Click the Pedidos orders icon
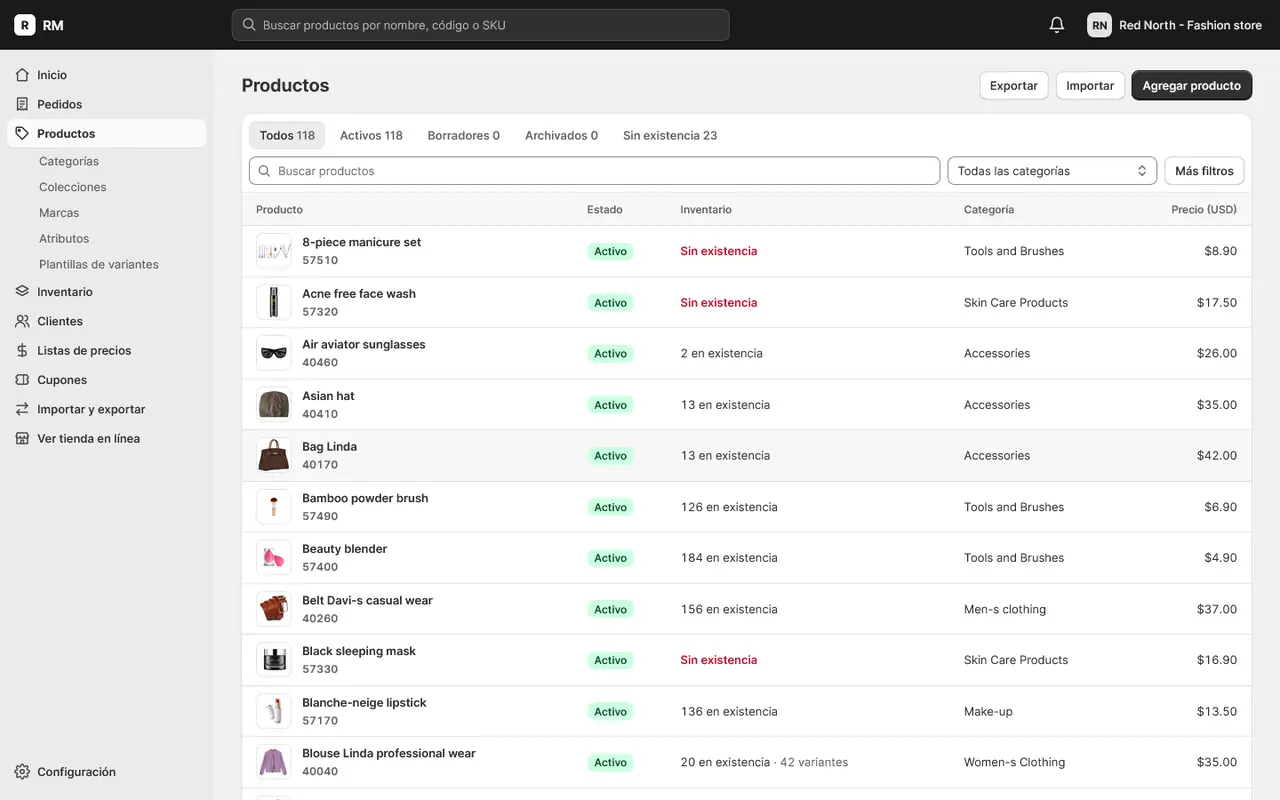Viewport: 1280px width, 800px height. pos(23,104)
